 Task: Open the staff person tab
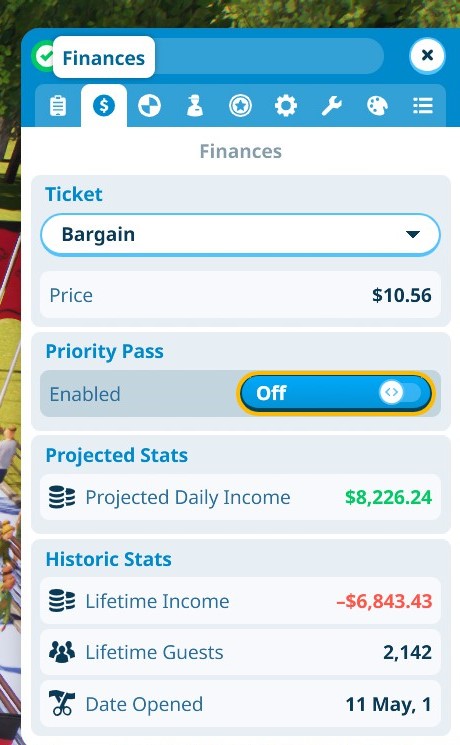pyautogui.click(x=195, y=105)
